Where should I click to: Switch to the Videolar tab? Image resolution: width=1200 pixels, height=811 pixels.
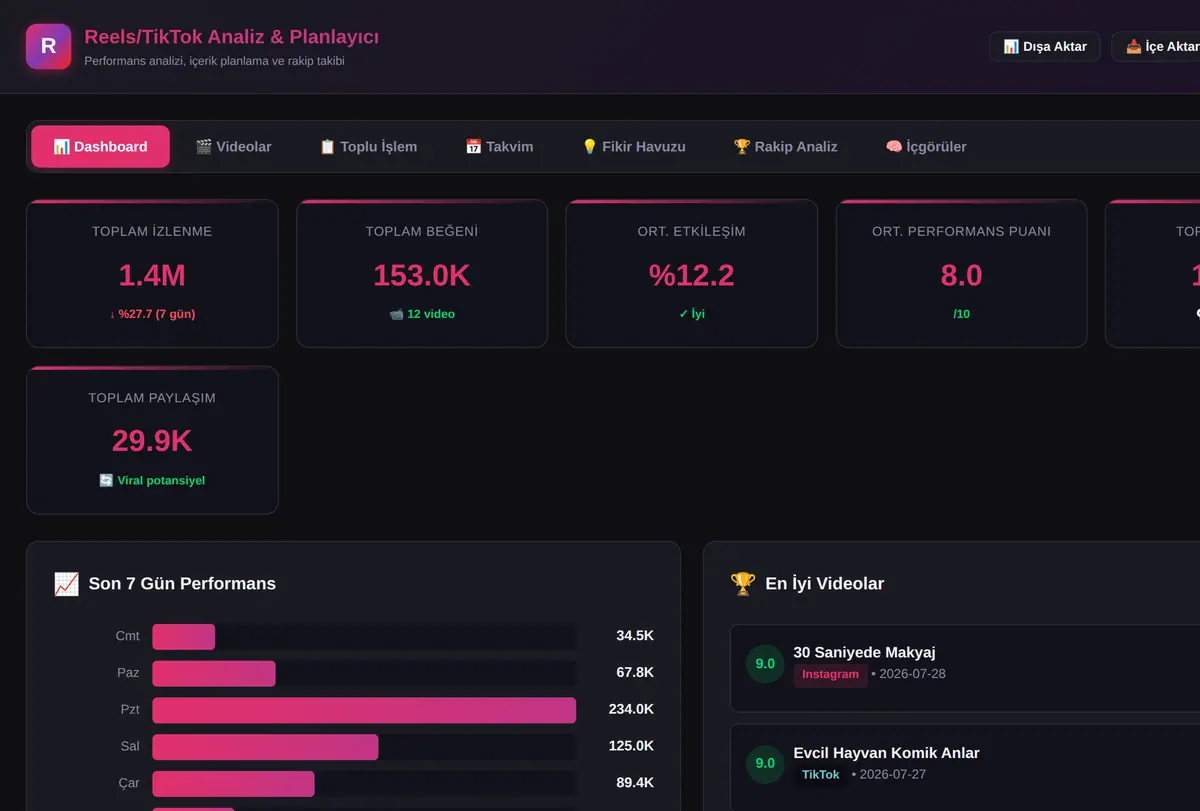234,147
